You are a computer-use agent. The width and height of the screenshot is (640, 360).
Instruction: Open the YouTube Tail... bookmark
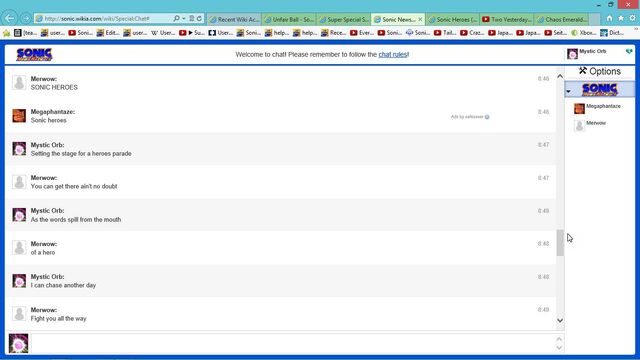pos(445,33)
